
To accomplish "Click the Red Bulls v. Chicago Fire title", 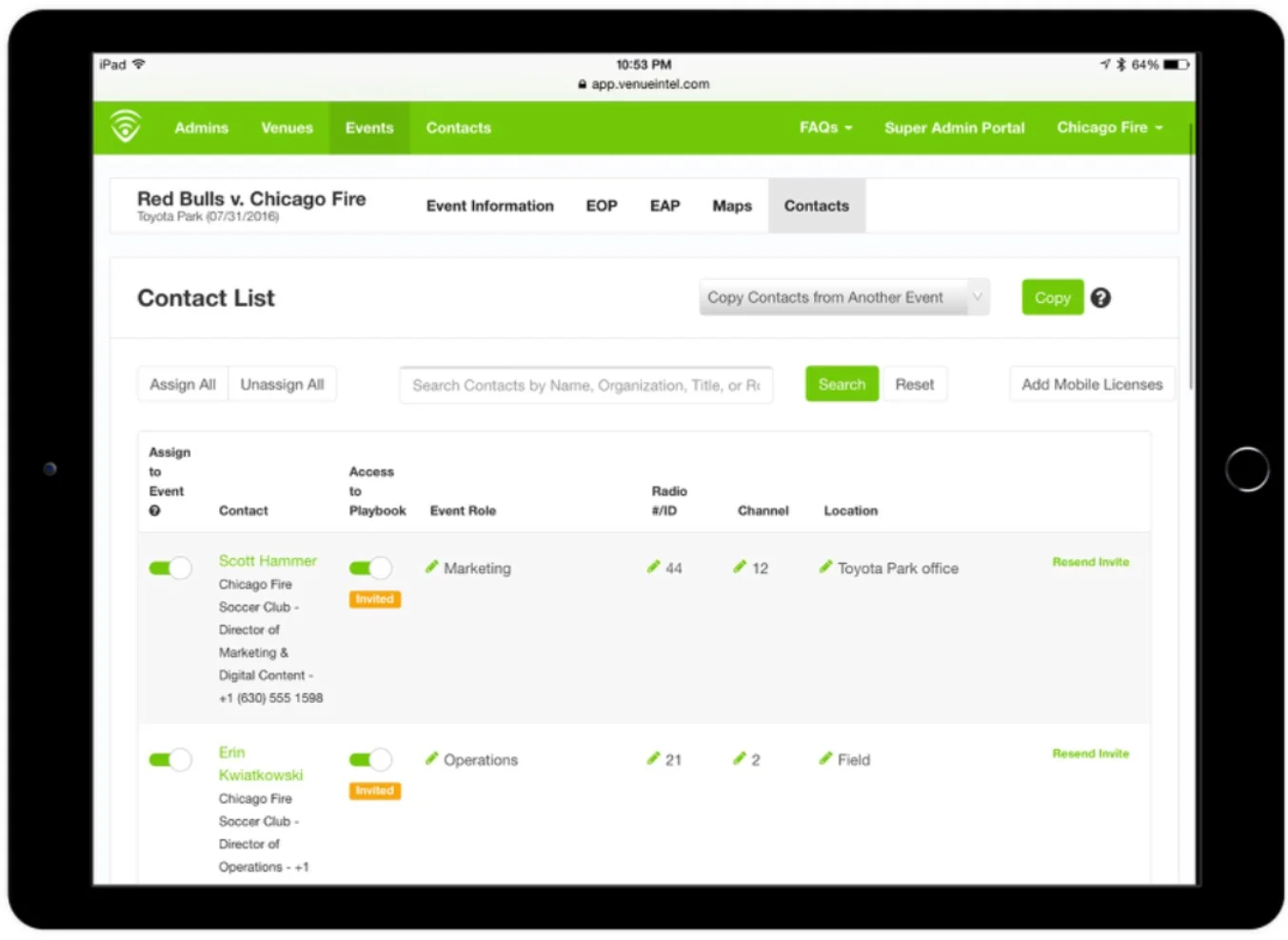I will (251, 198).
